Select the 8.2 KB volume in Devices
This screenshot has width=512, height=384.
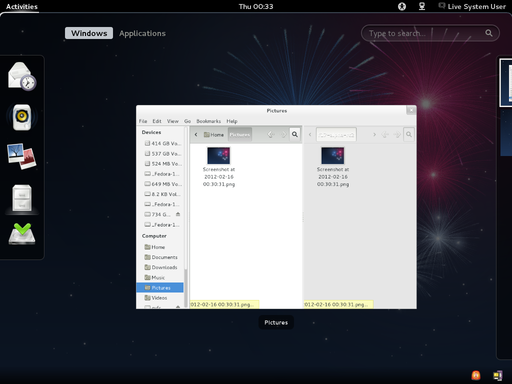(x=160, y=194)
